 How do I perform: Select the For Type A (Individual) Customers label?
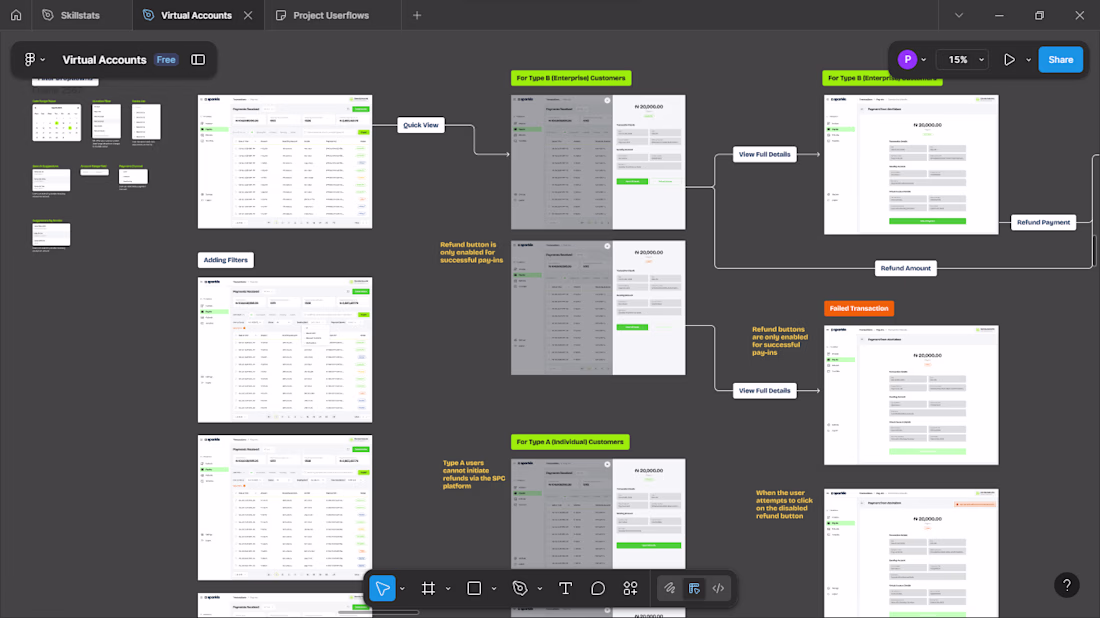click(570, 442)
